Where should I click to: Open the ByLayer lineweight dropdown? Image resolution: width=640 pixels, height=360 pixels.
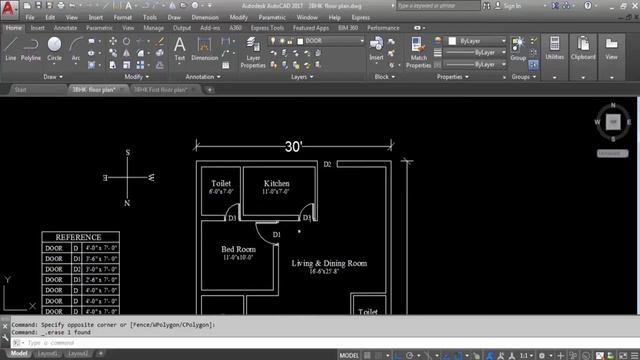tap(503, 53)
